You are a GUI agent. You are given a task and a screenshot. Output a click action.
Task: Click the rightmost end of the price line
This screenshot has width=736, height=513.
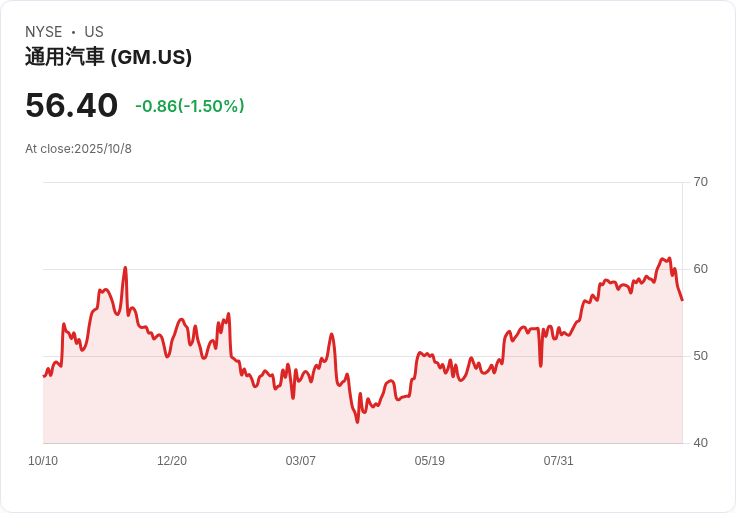pos(682,299)
